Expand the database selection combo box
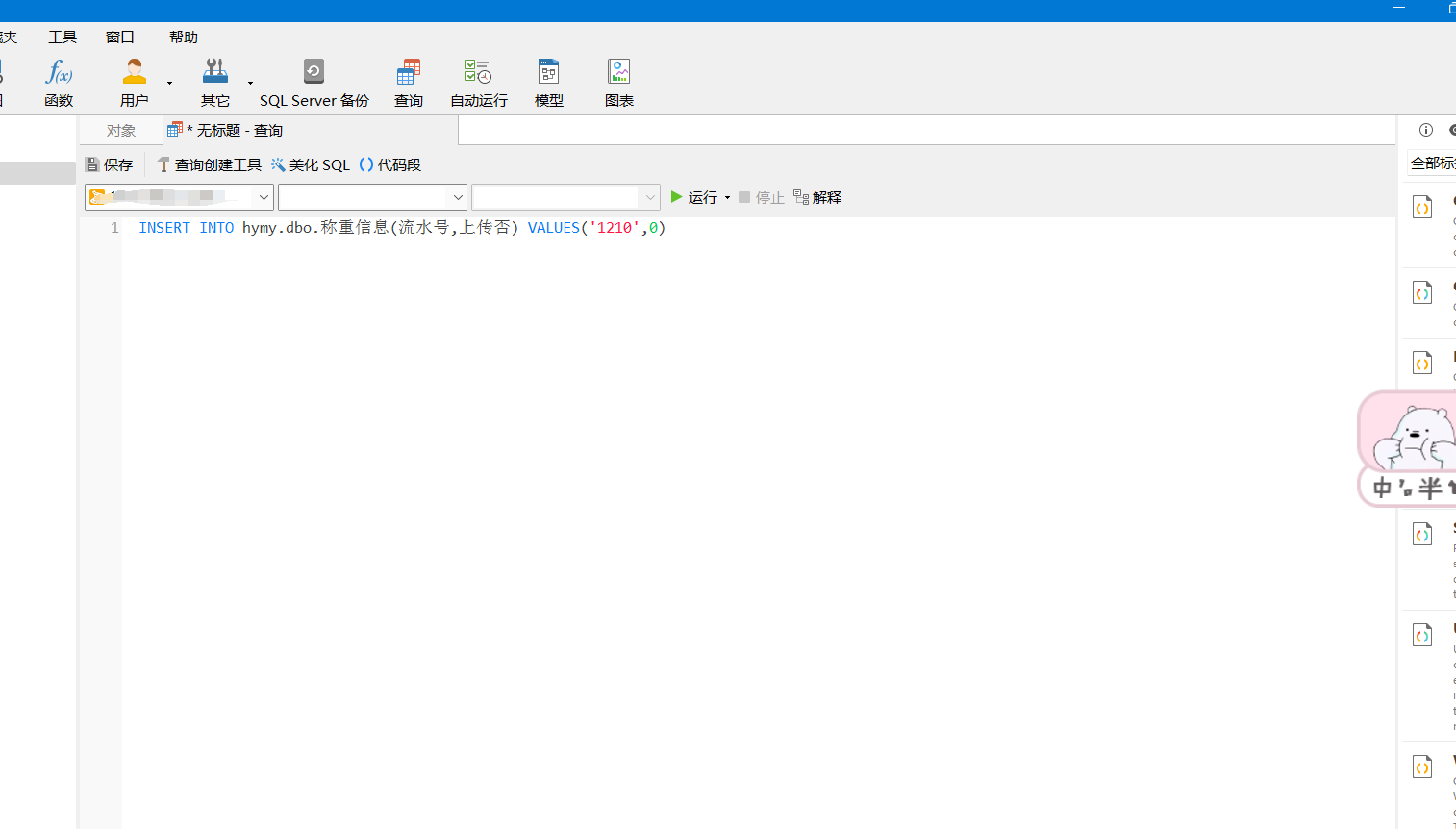 [x=458, y=196]
